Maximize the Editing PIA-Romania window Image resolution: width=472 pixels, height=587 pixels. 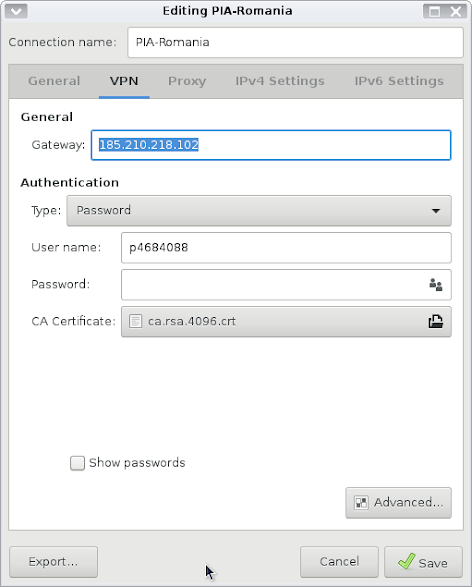click(434, 12)
